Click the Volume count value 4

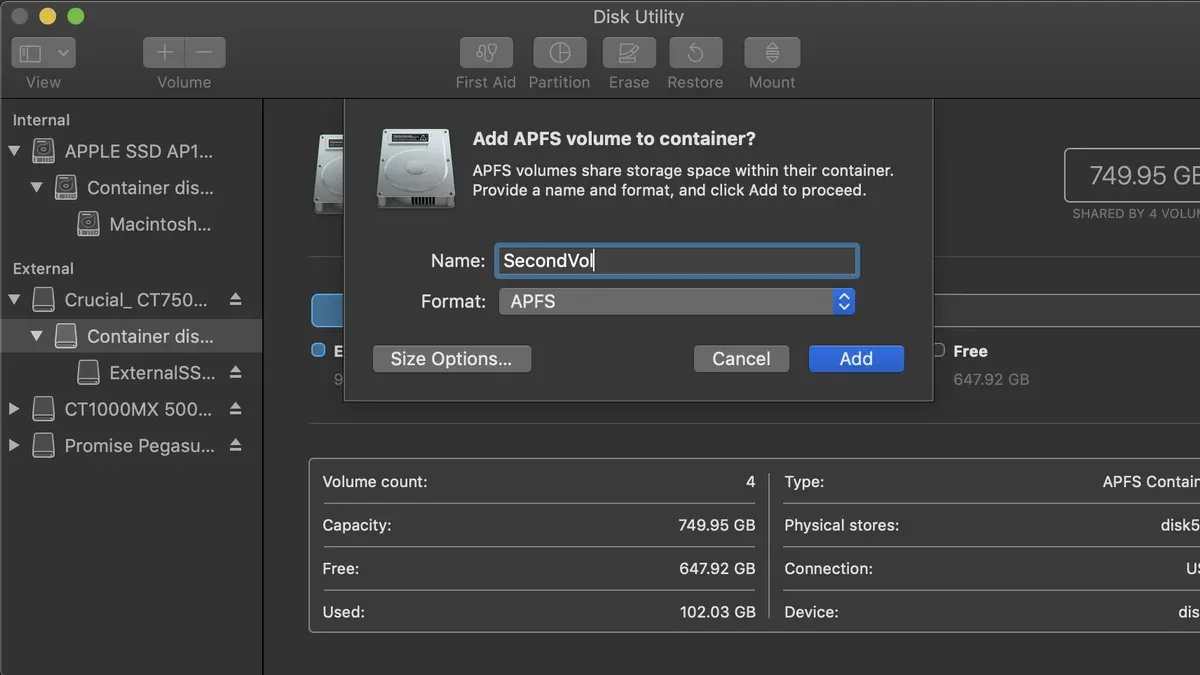(750, 482)
